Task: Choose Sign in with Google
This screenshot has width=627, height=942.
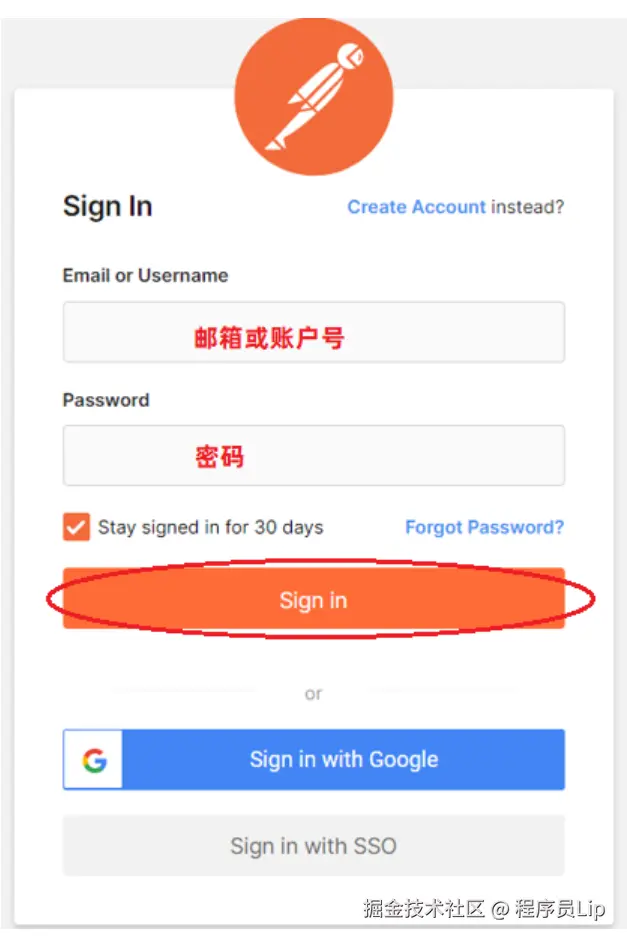Action: click(314, 759)
